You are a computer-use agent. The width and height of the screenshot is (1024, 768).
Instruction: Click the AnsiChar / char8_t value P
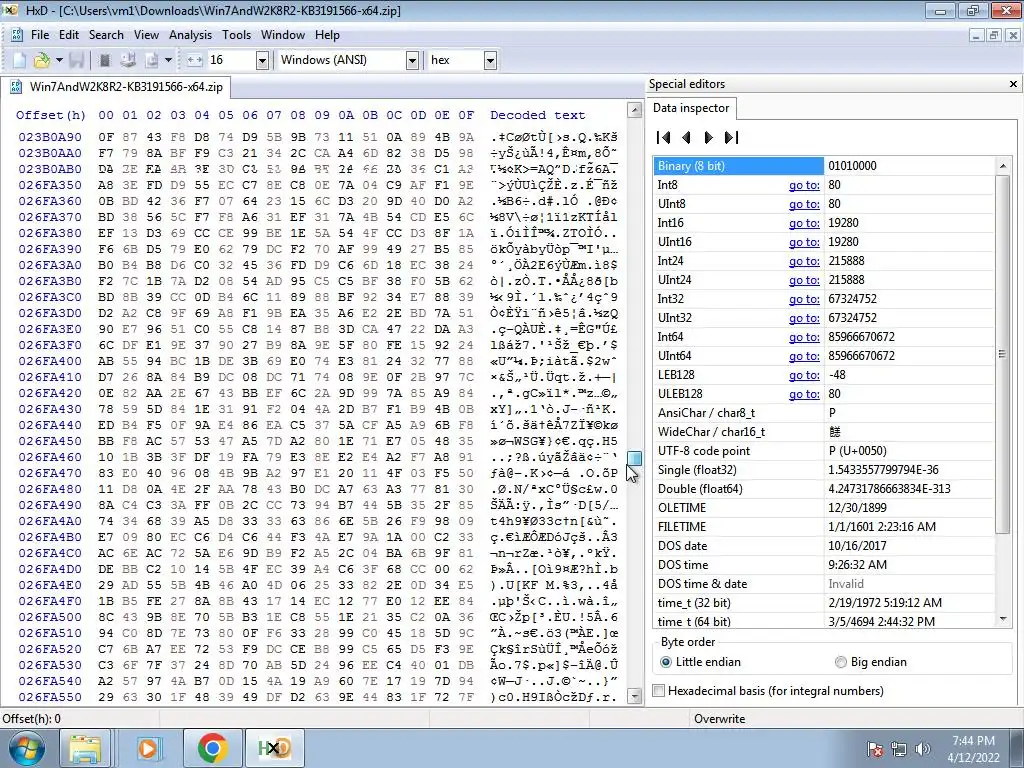point(832,413)
